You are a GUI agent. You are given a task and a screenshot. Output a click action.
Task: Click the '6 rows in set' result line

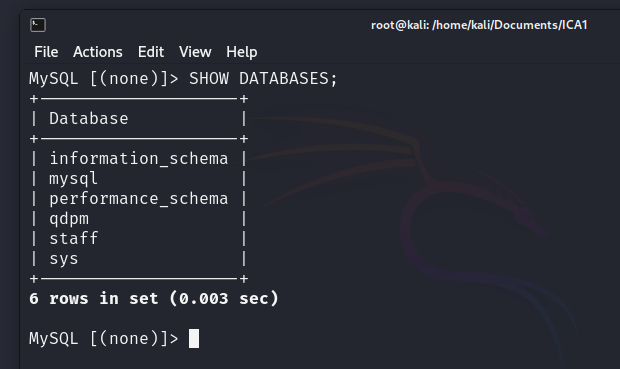click(154, 299)
